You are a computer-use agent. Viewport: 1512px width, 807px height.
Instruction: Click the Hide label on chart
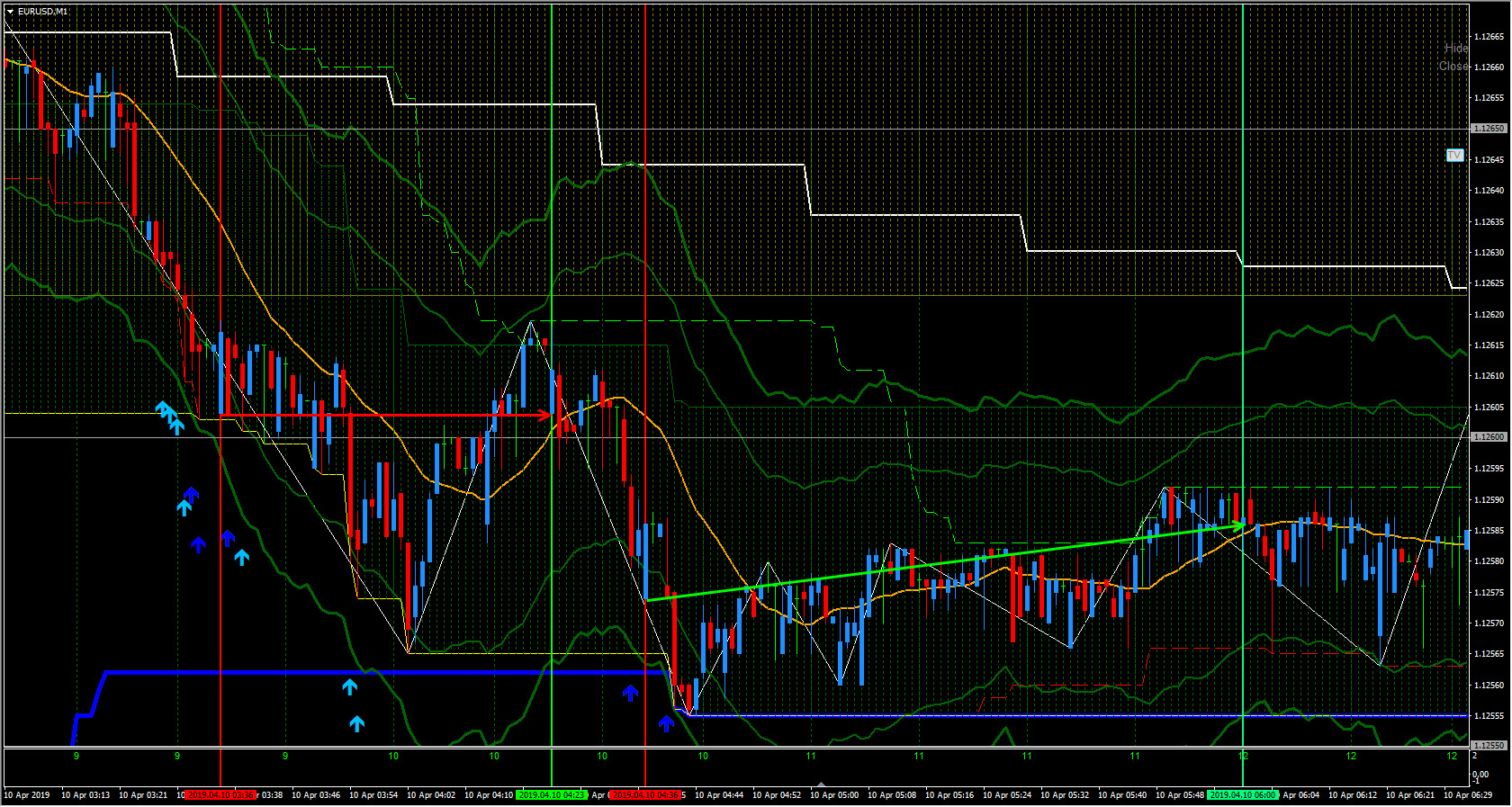(x=1456, y=48)
